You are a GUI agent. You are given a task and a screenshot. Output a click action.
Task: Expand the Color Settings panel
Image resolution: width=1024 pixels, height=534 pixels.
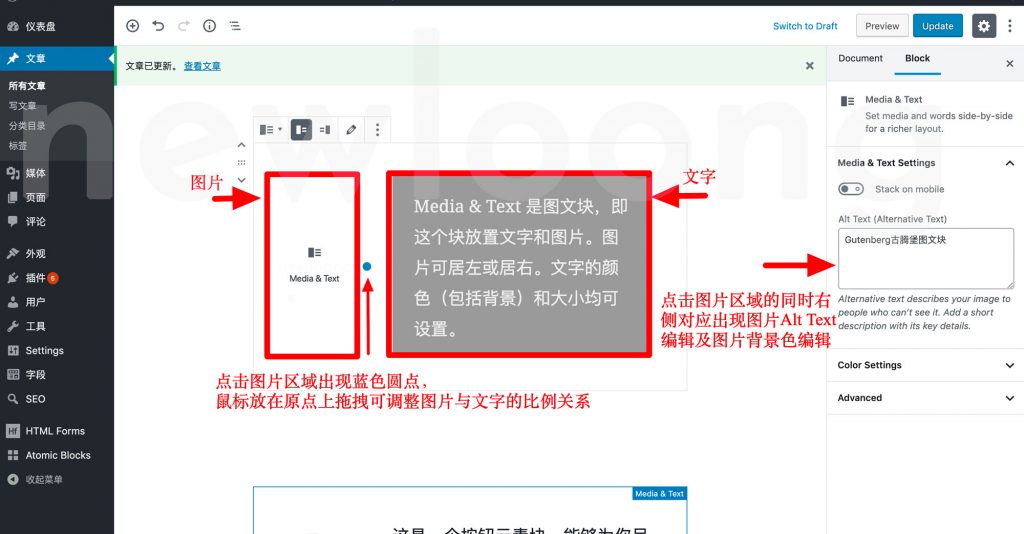[924, 365]
